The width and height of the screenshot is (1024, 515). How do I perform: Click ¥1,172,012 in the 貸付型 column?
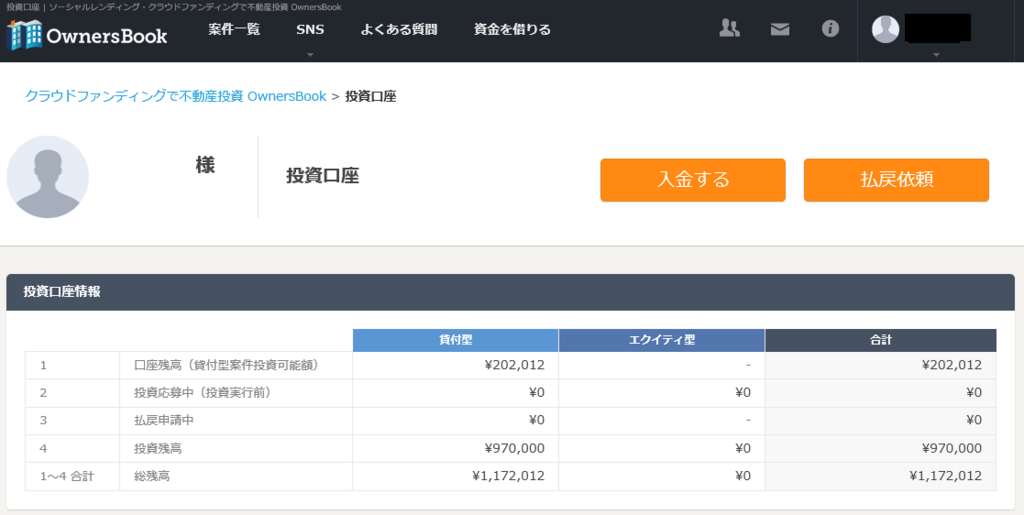click(x=508, y=476)
